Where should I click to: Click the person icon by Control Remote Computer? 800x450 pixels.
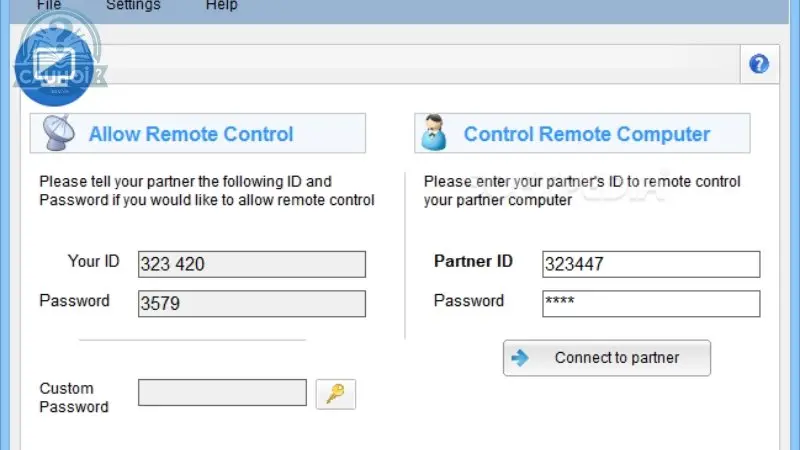pos(434,133)
